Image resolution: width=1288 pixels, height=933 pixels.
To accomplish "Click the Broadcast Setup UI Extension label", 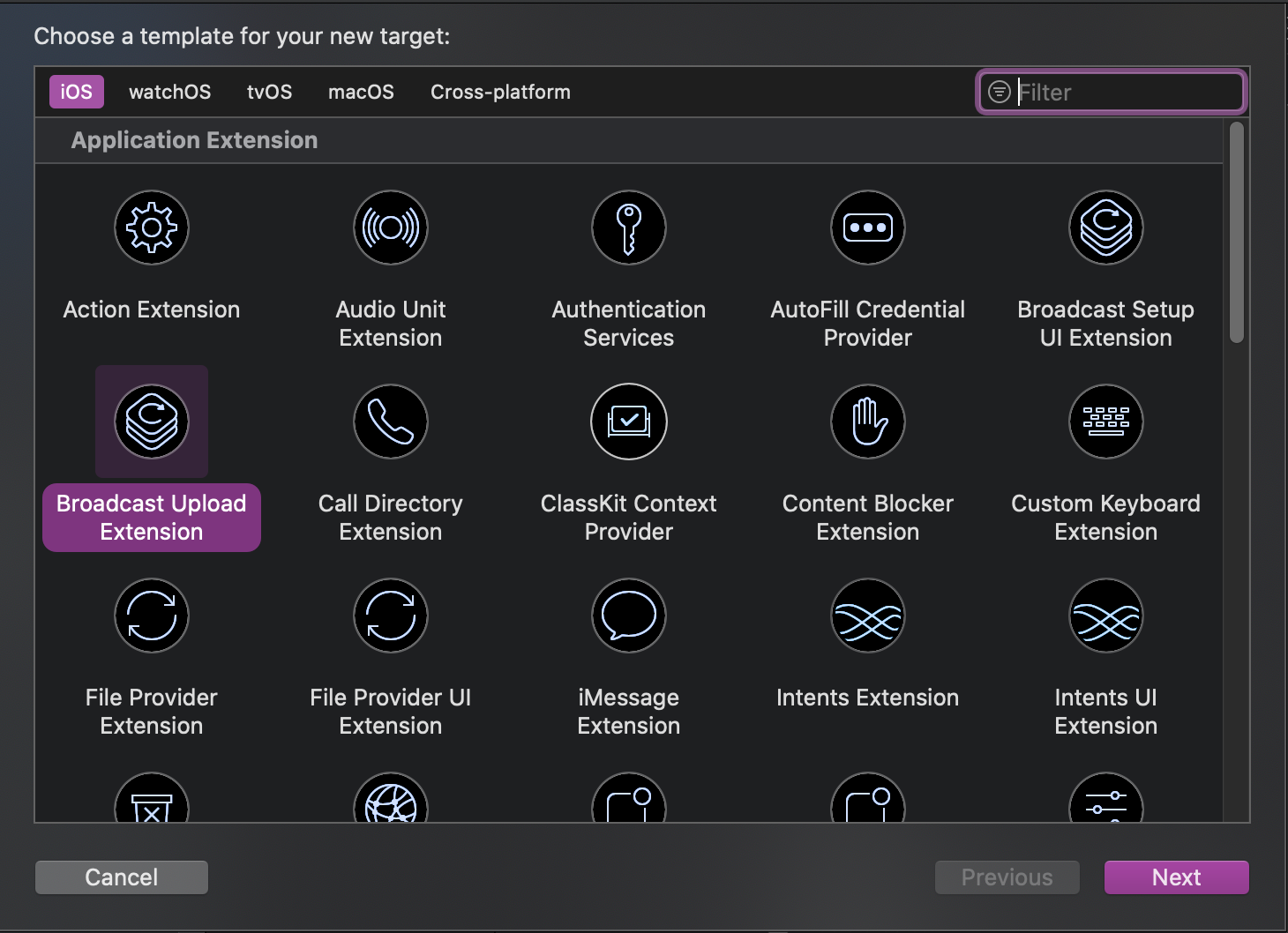I will click(x=1106, y=324).
